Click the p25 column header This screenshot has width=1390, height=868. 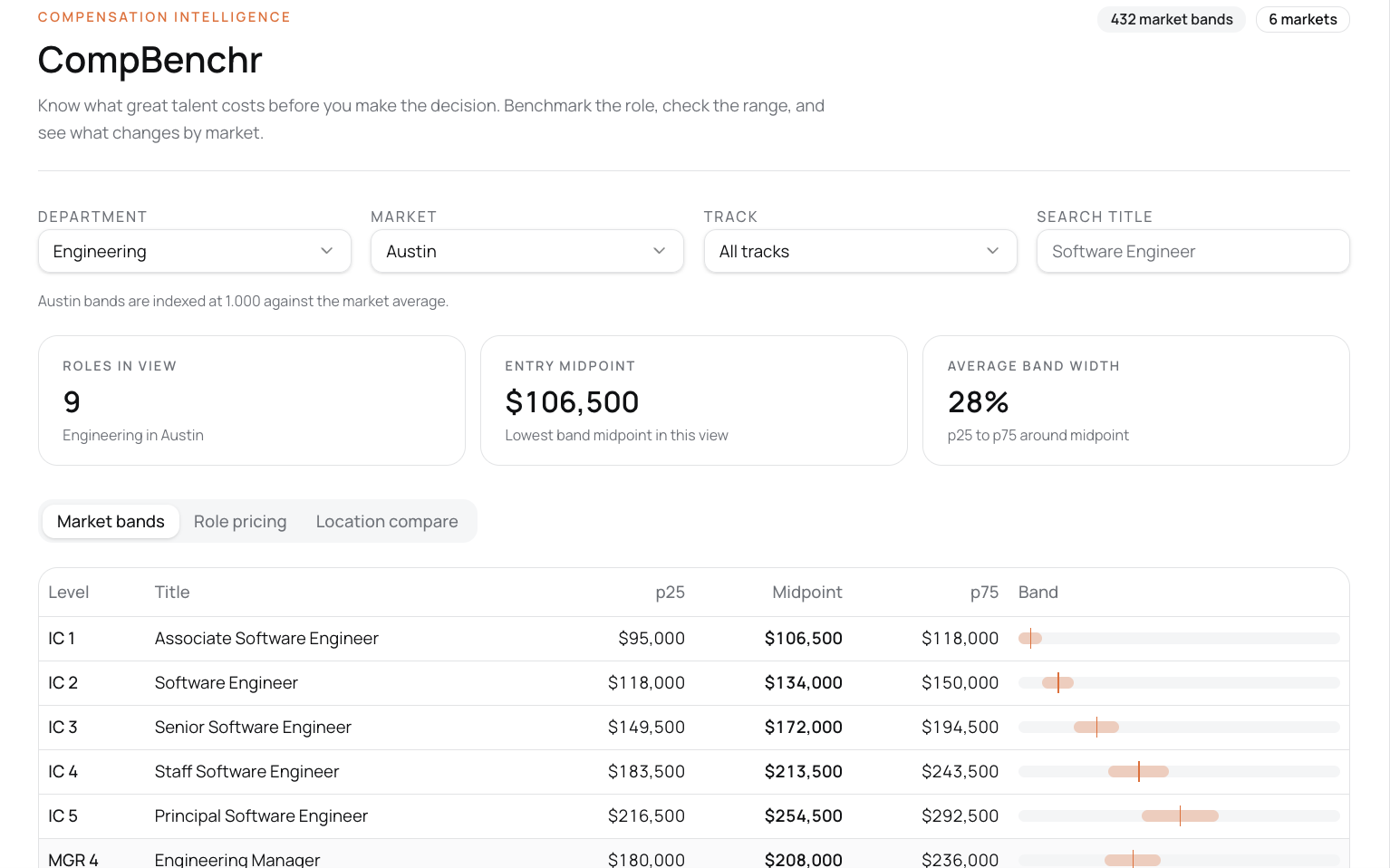pos(670,592)
